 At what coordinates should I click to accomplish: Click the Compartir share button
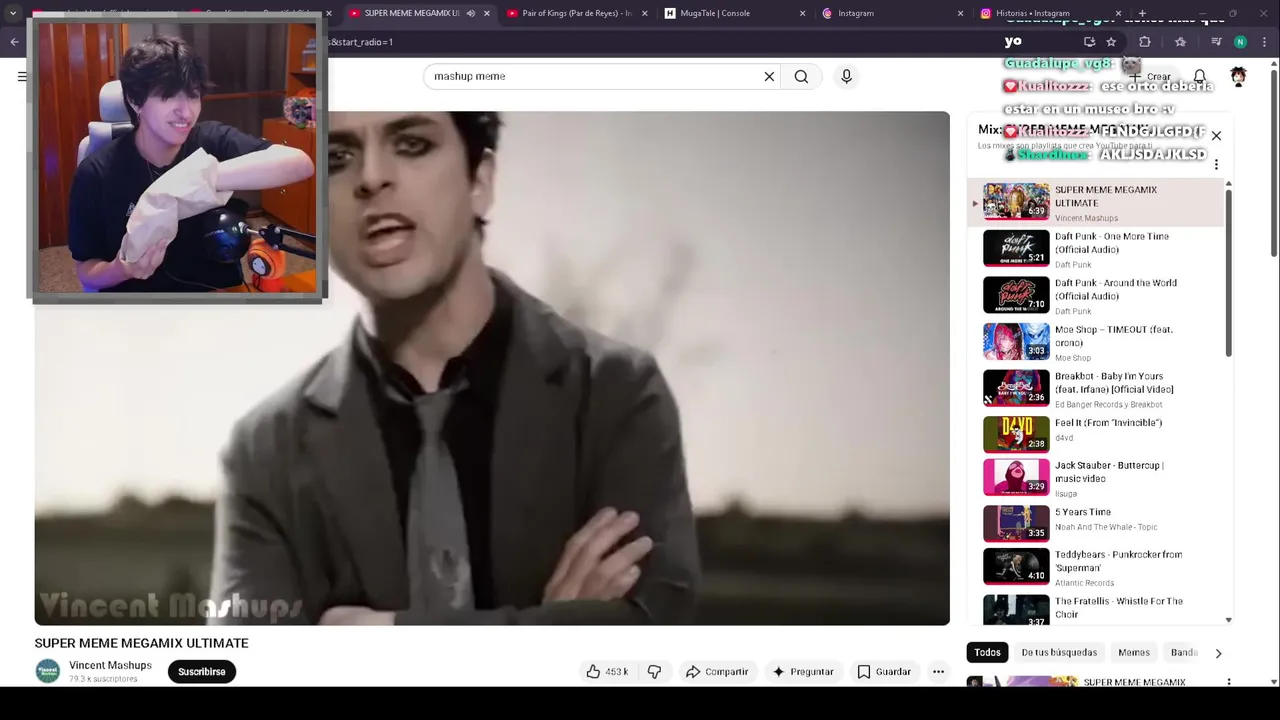tap(717, 672)
